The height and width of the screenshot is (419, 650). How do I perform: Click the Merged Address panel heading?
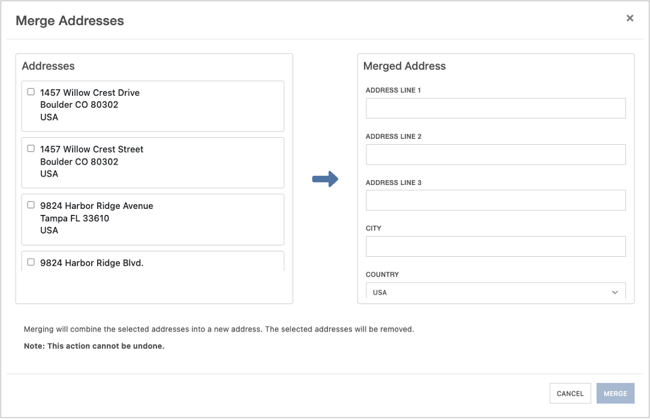[x=404, y=66]
